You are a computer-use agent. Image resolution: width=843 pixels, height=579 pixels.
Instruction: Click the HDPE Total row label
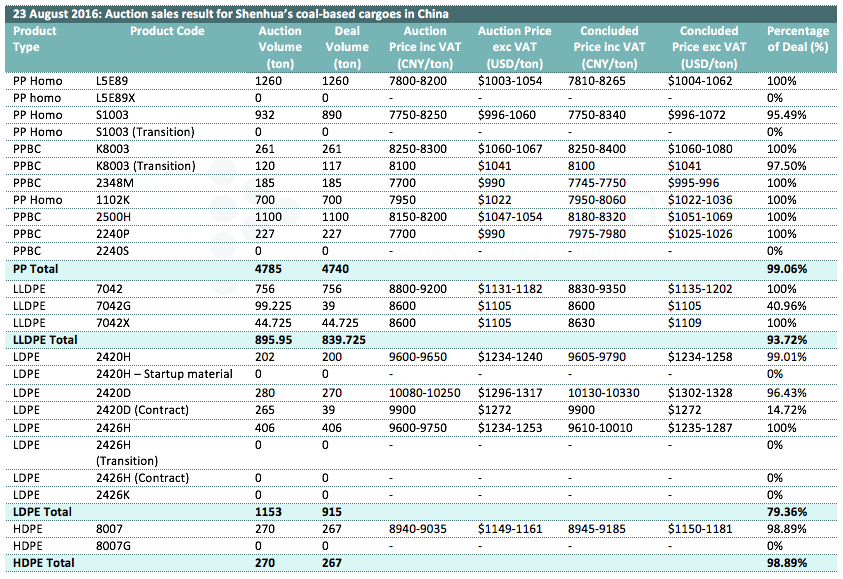point(42,564)
